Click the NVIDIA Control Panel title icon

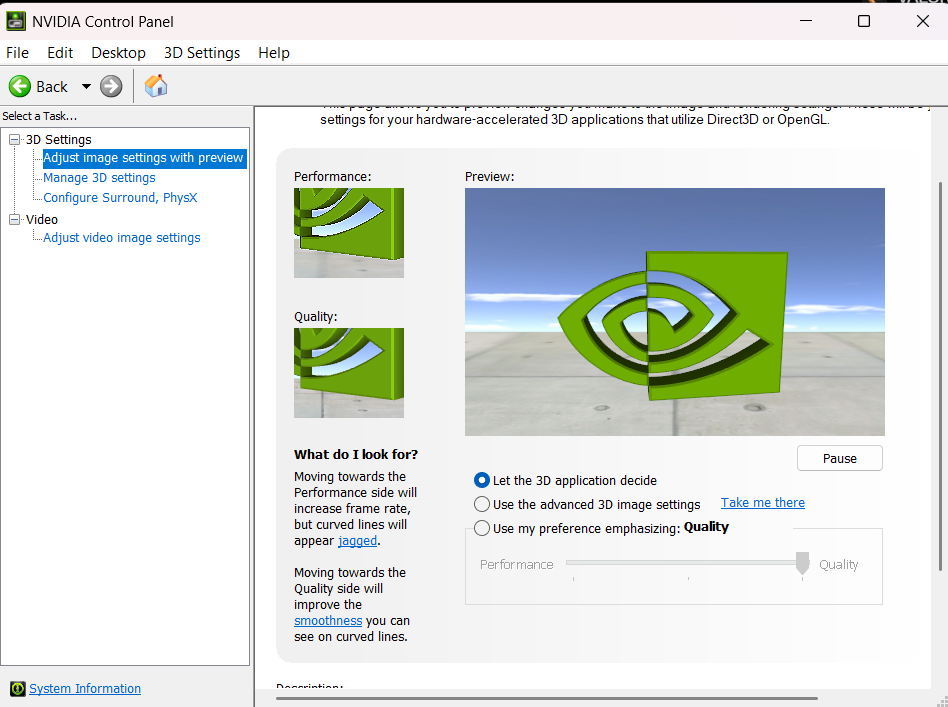click(16, 21)
